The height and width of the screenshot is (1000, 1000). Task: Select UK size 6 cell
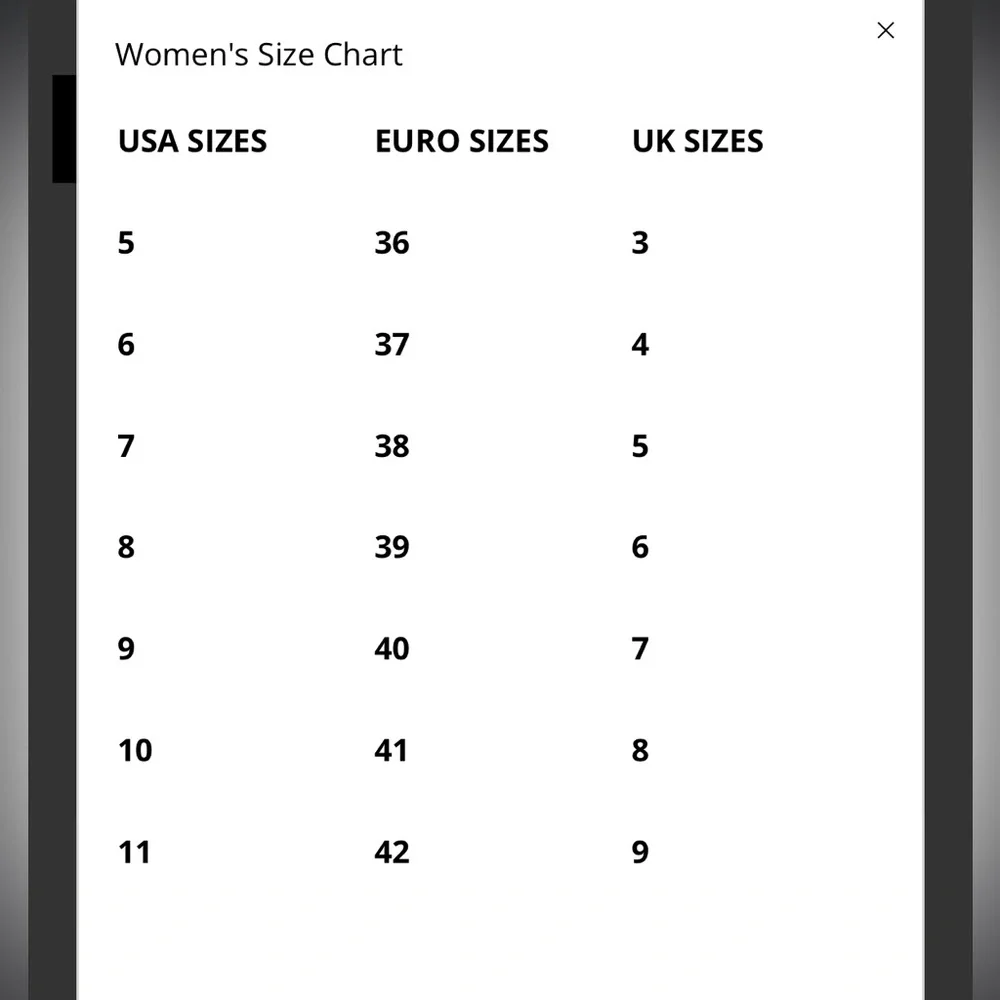click(640, 547)
